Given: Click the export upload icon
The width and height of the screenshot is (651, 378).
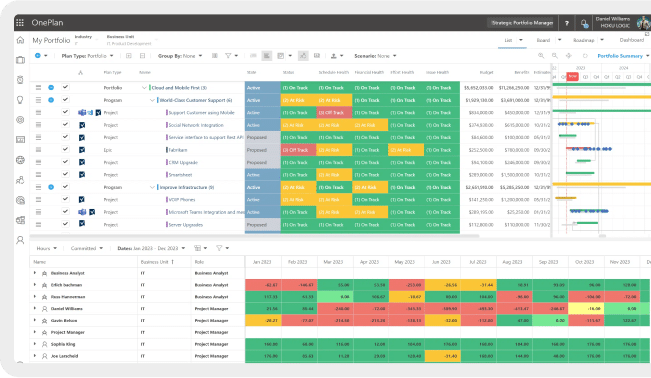Looking at the screenshot, I should point(333,56).
